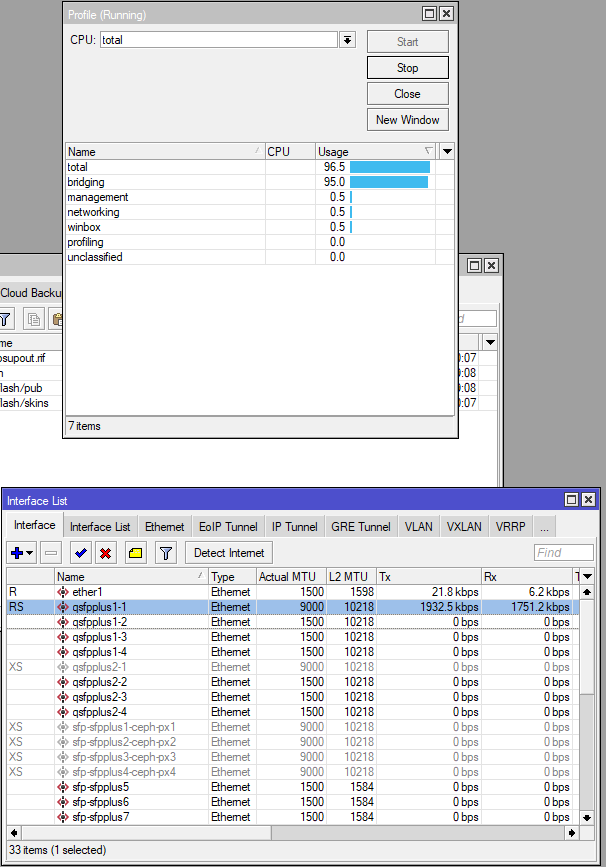Open the VXLAN tab
This screenshot has height=867, width=606.
tap(464, 527)
